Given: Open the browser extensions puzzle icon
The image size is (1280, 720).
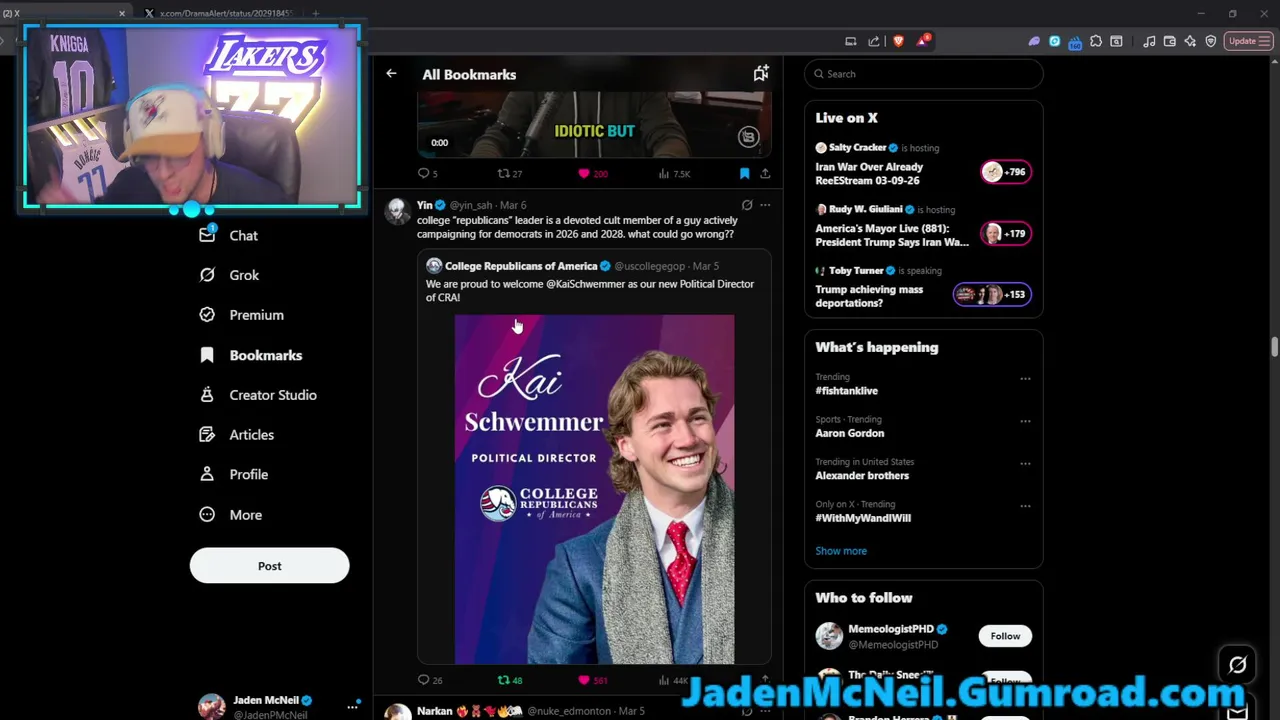Looking at the screenshot, I should 1096,41.
